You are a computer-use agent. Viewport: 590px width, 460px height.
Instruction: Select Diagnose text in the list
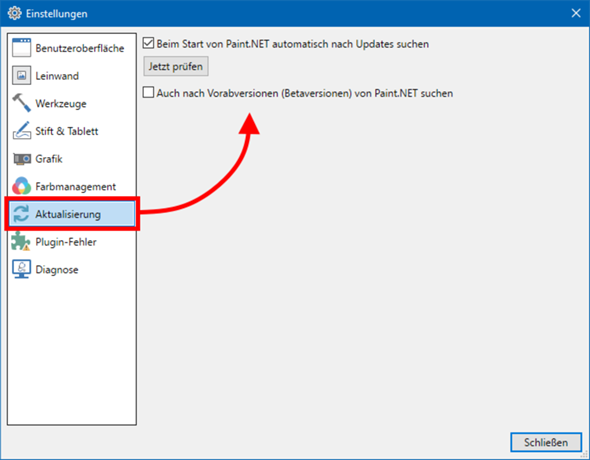pos(57,270)
